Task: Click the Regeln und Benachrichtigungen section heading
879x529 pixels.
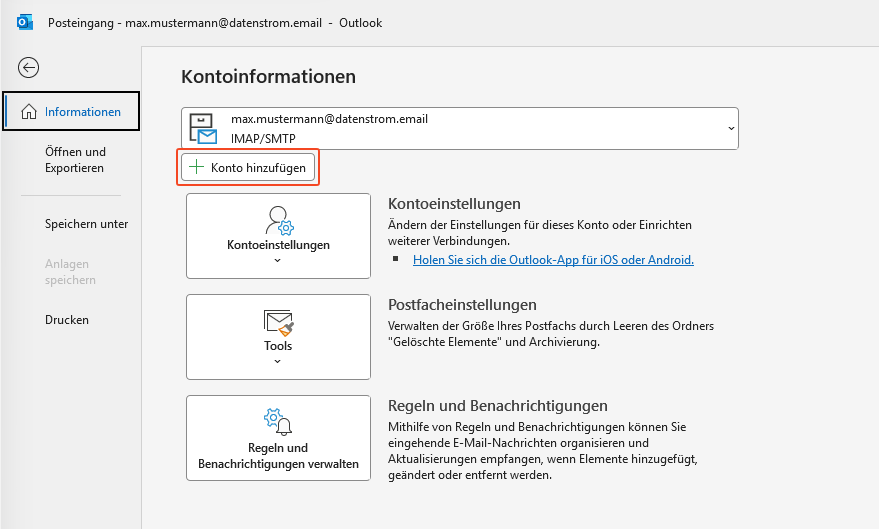Action: coord(498,405)
